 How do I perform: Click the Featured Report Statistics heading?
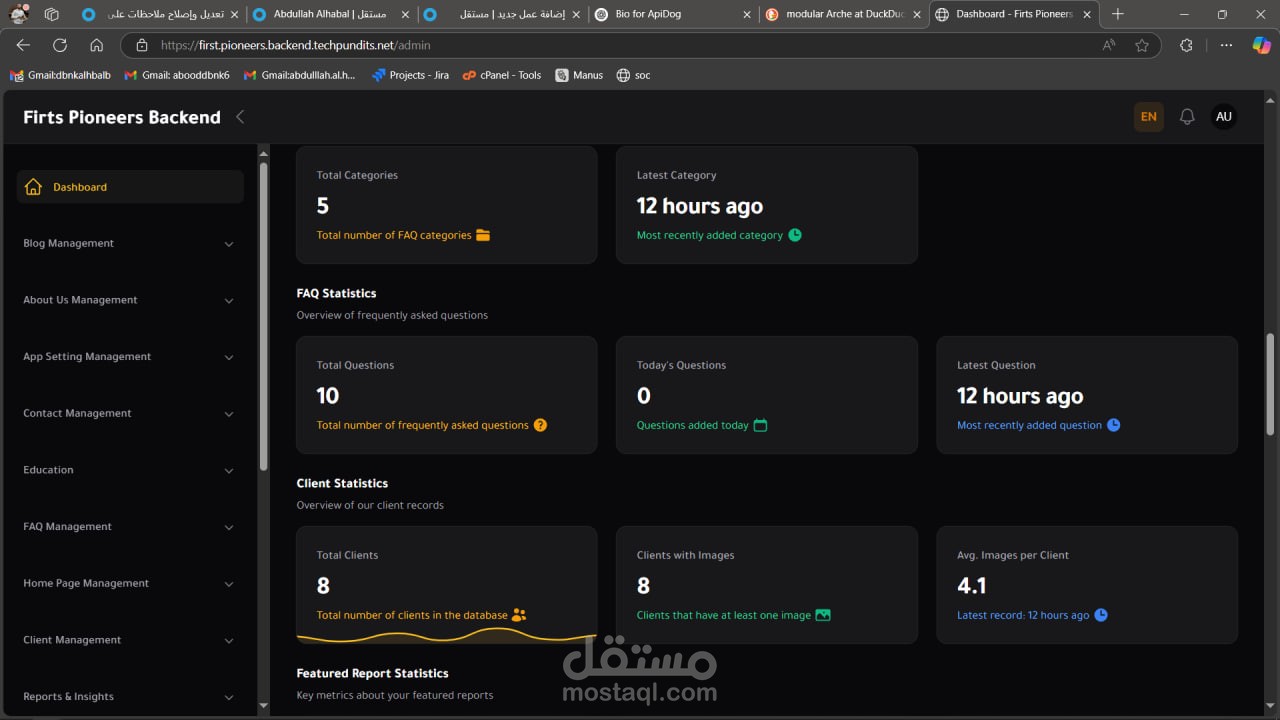click(372, 673)
